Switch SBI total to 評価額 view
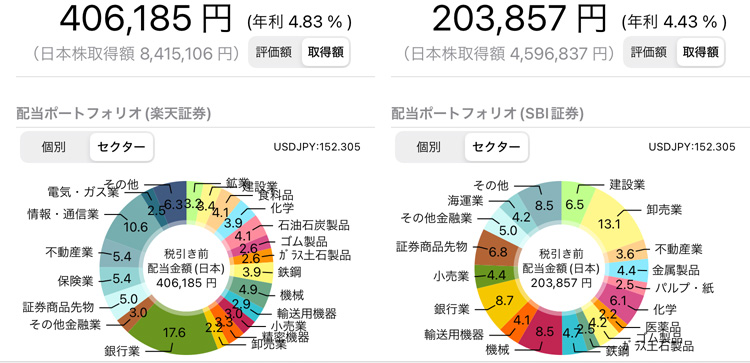This screenshot has height=363, width=750. pos(649,52)
